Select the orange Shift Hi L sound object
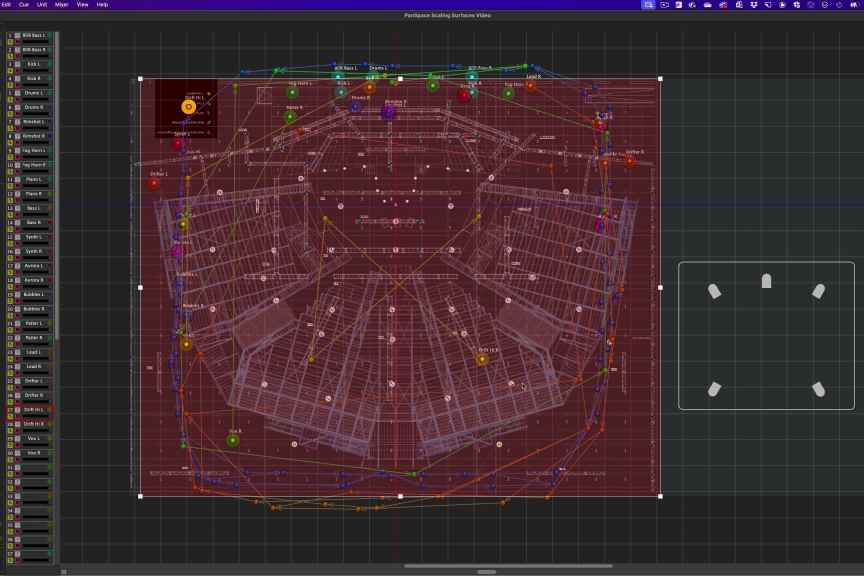The width and height of the screenshot is (864, 576). [x=188, y=106]
